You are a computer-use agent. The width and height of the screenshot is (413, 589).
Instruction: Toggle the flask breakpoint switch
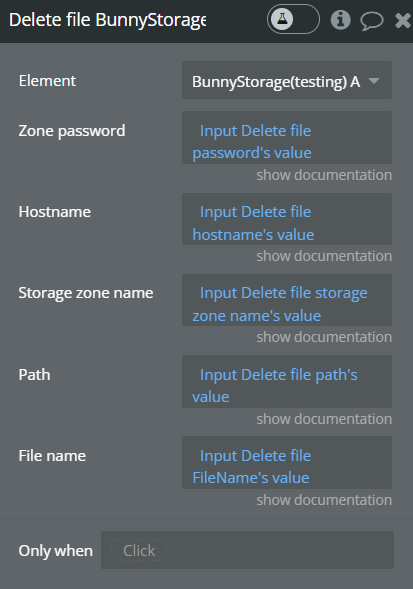point(293,19)
